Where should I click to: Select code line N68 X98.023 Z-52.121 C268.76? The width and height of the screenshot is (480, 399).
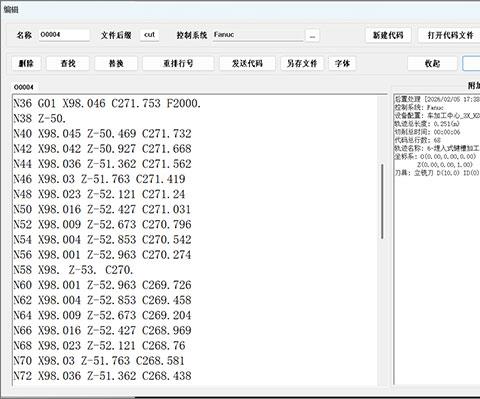coord(99,346)
